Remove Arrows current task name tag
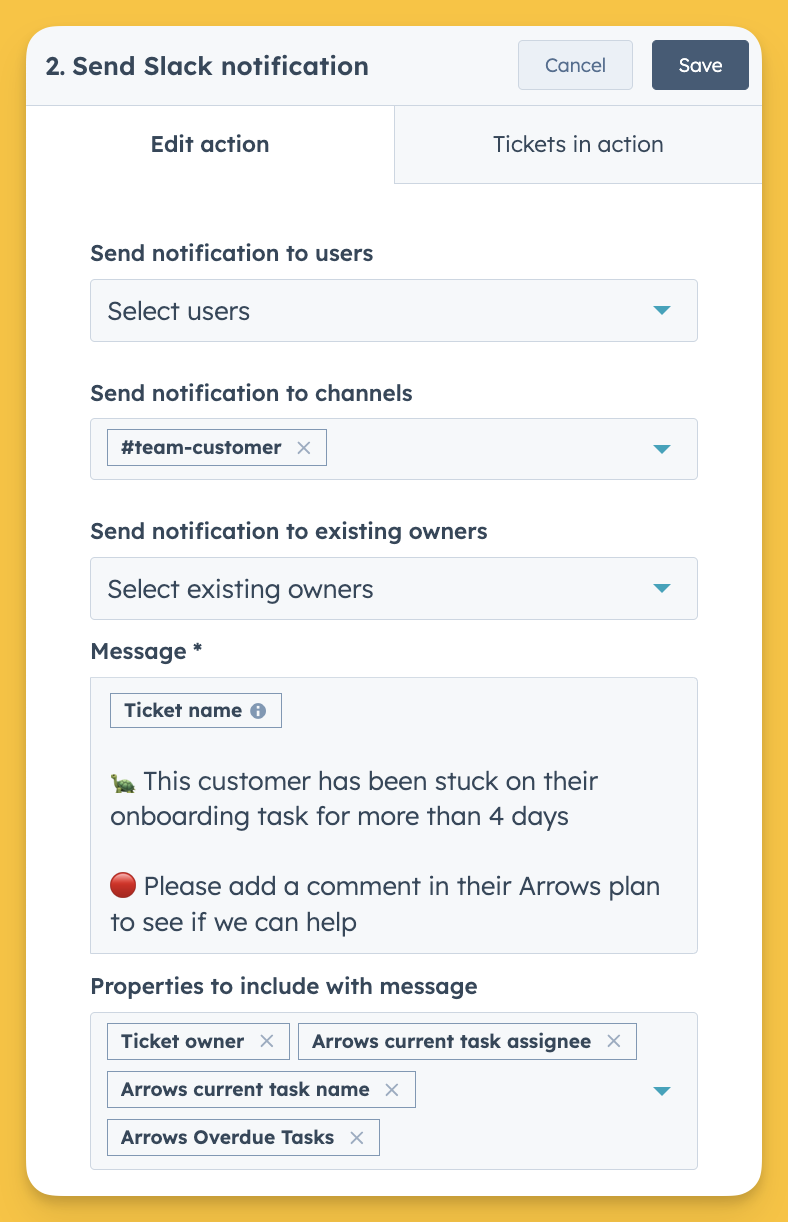Image resolution: width=788 pixels, height=1222 pixels. 392,1089
